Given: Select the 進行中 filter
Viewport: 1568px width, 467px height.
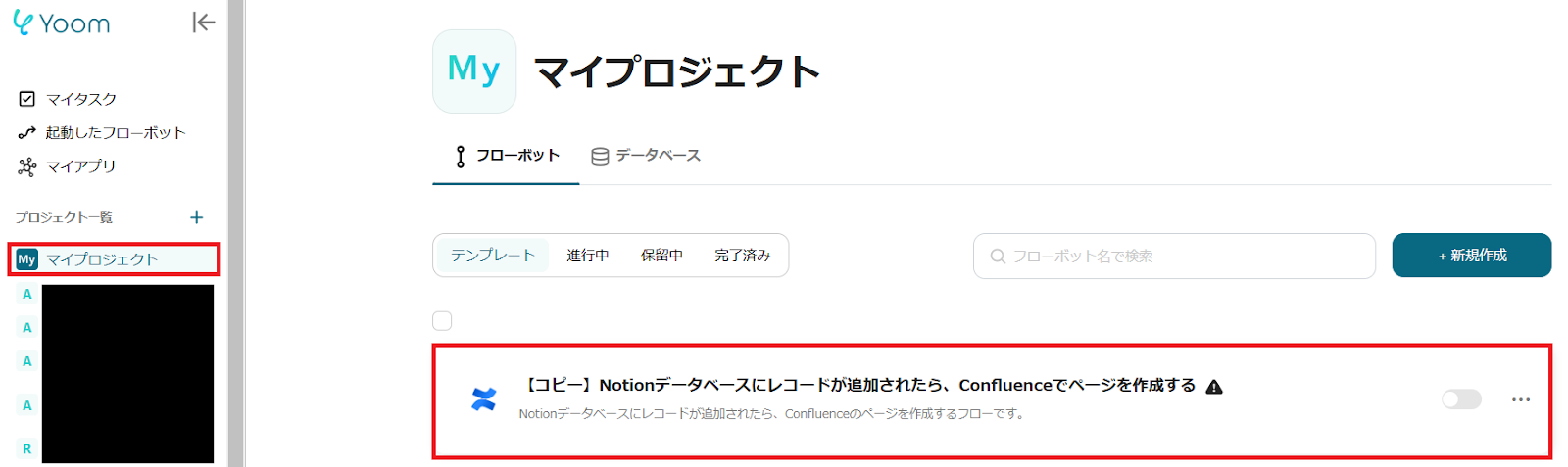Looking at the screenshot, I should point(588,256).
